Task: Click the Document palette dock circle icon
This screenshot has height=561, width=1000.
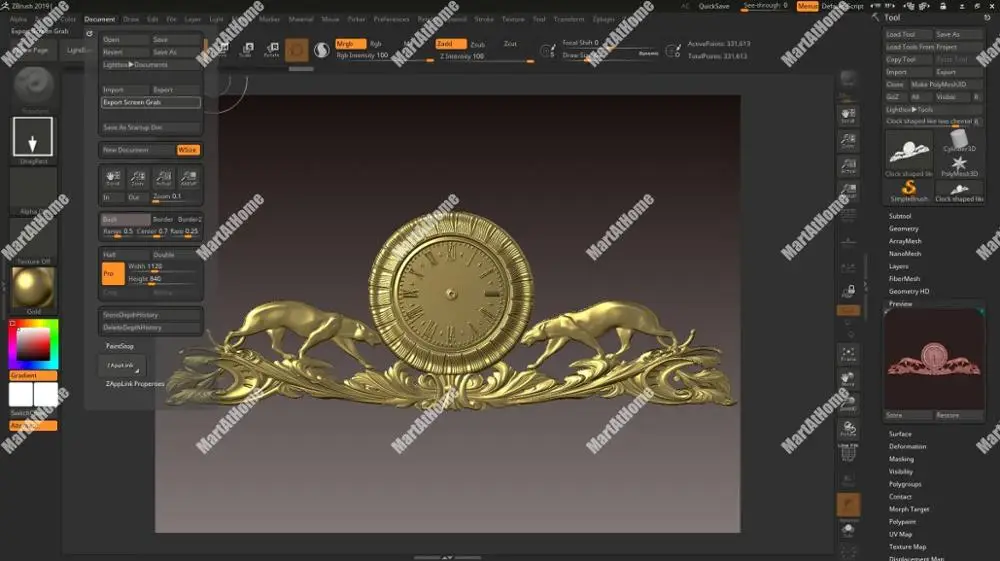Action: point(89,34)
